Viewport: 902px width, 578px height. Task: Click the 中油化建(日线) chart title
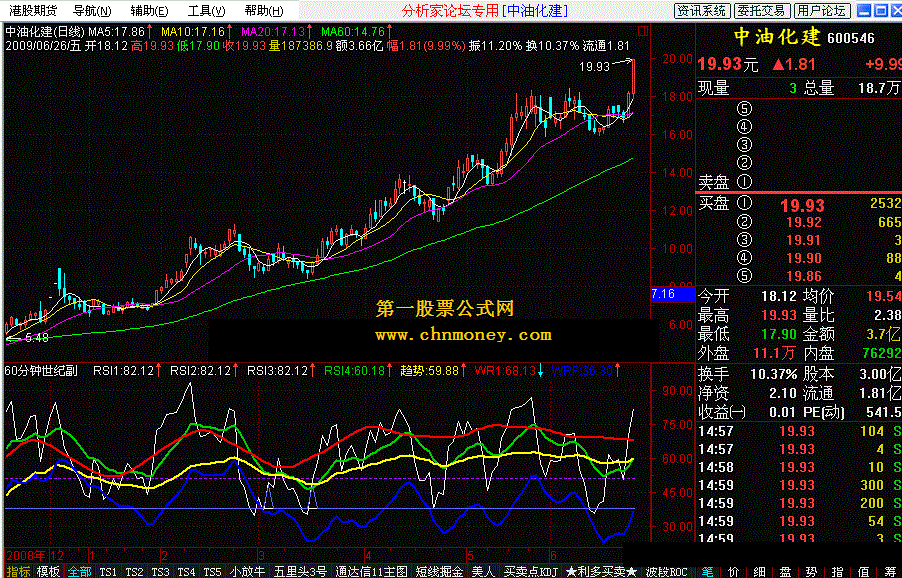click(45, 32)
